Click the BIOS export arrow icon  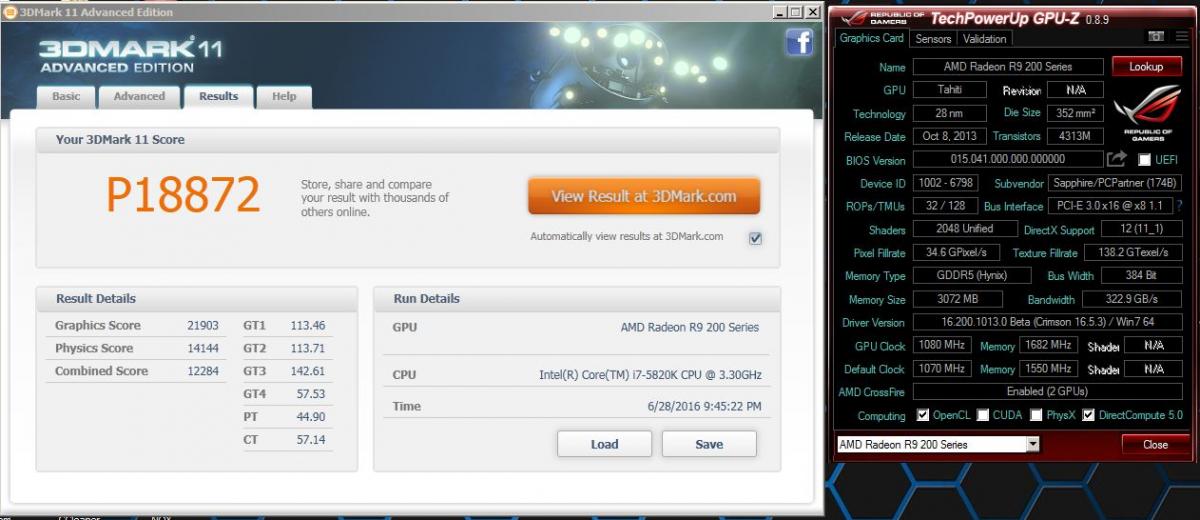1117,159
